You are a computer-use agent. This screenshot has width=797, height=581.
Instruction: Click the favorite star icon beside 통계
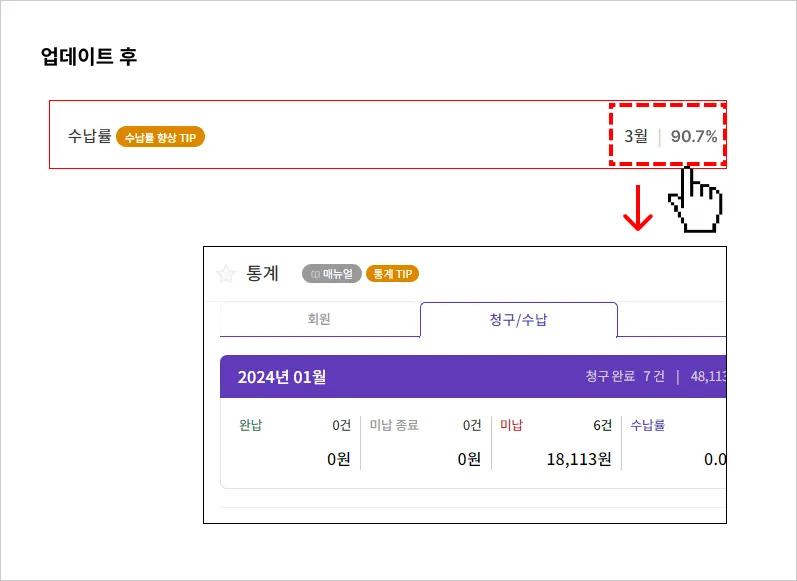(x=226, y=274)
